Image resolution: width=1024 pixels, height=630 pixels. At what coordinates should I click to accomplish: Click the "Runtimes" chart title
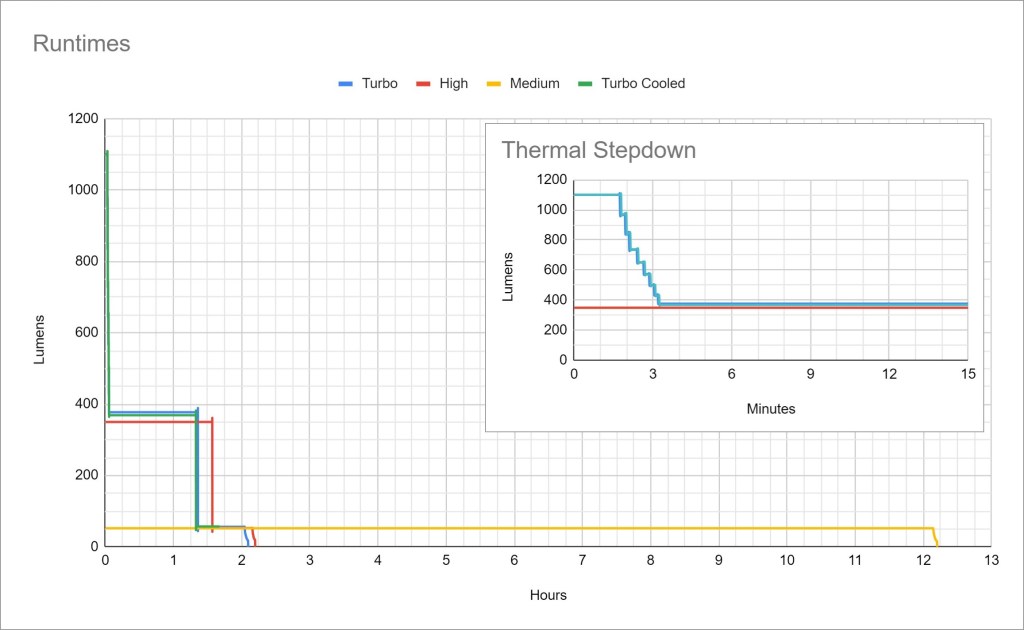(x=82, y=44)
